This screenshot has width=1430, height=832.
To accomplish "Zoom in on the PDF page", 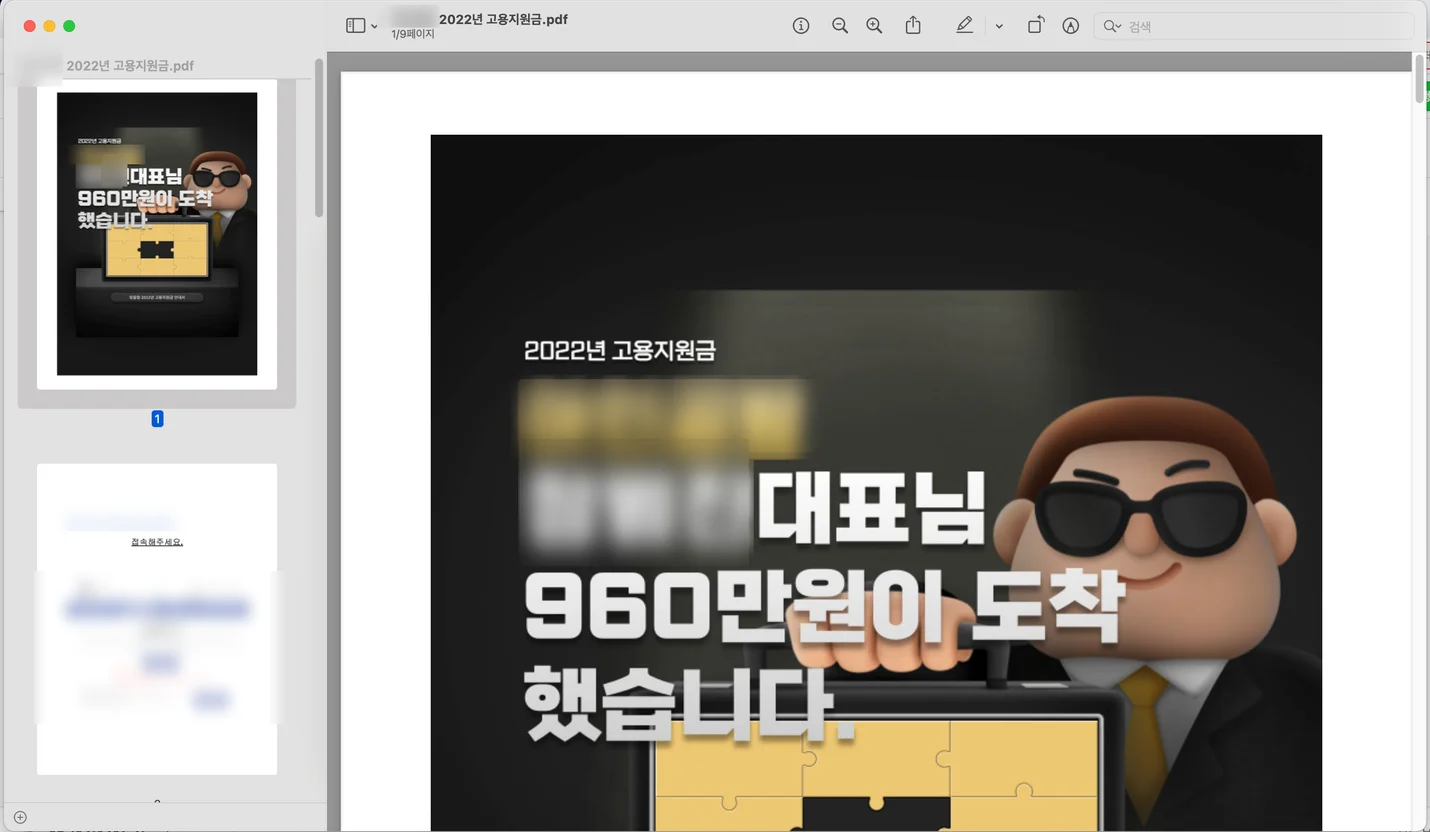I will click(874, 26).
